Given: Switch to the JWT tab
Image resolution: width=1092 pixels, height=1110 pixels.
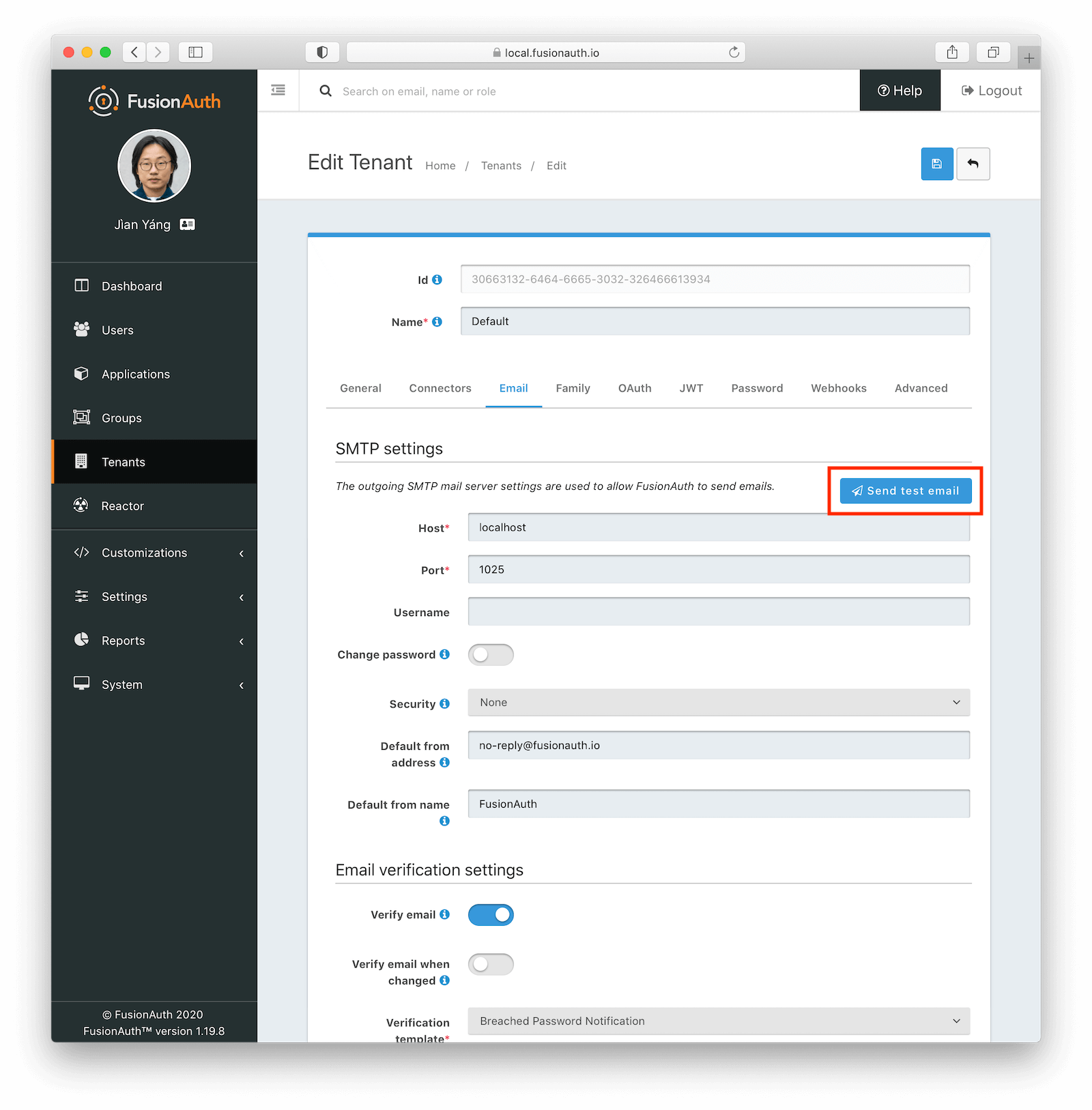Looking at the screenshot, I should 691,388.
